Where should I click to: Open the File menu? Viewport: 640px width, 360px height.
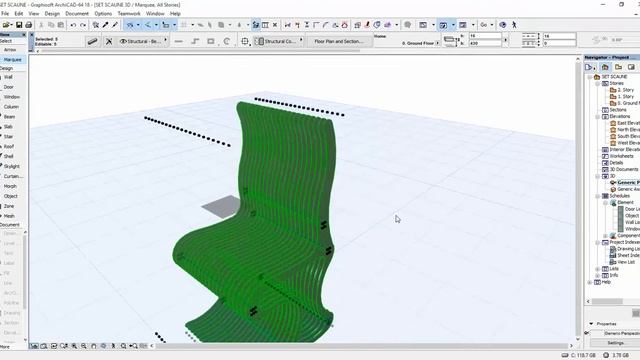click(x=5, y=13)
